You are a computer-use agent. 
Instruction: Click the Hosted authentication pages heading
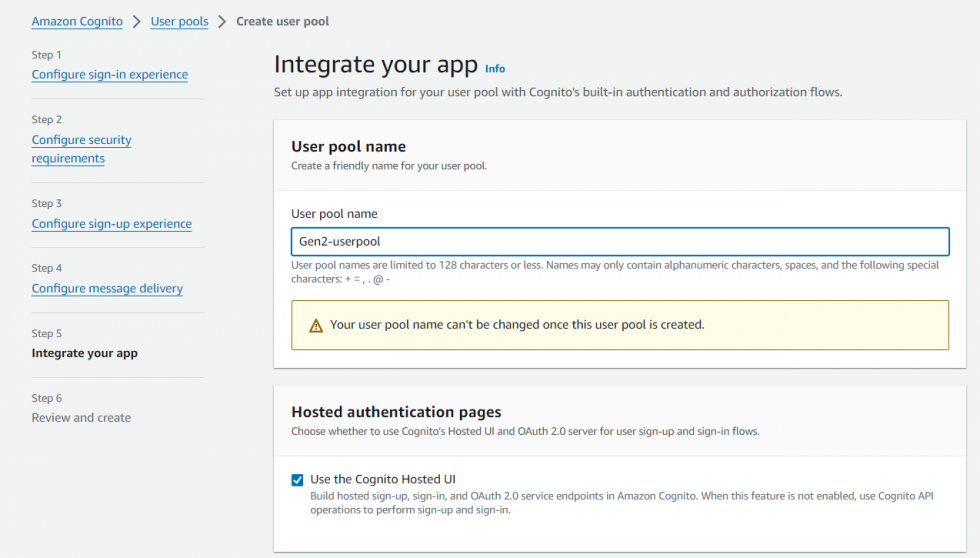pyautogui.click(x=396, y=412)
